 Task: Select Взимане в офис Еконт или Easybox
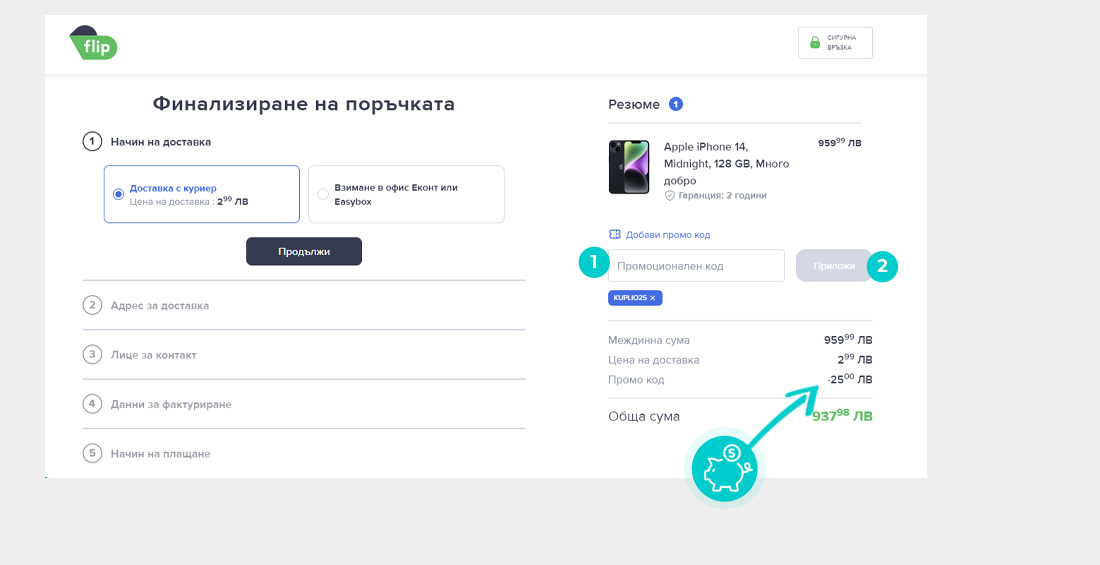(x=323, y=194)
